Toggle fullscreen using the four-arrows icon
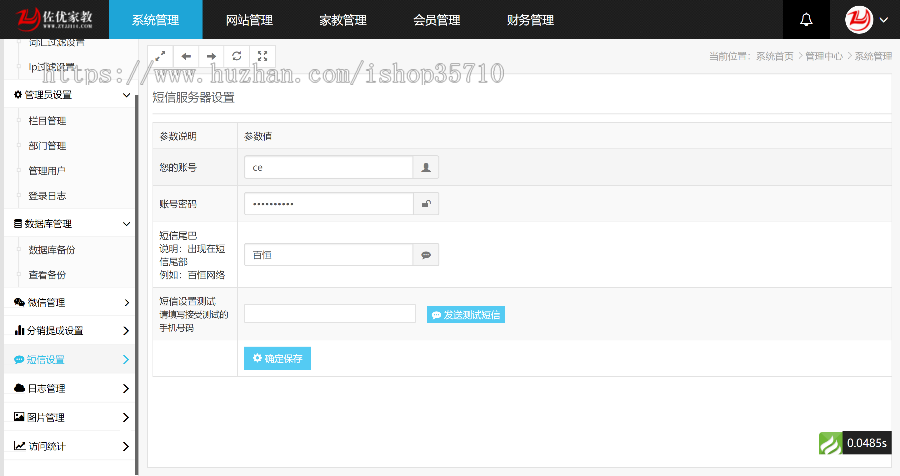The width and height of the screenshot is (900, 476). 262,56
